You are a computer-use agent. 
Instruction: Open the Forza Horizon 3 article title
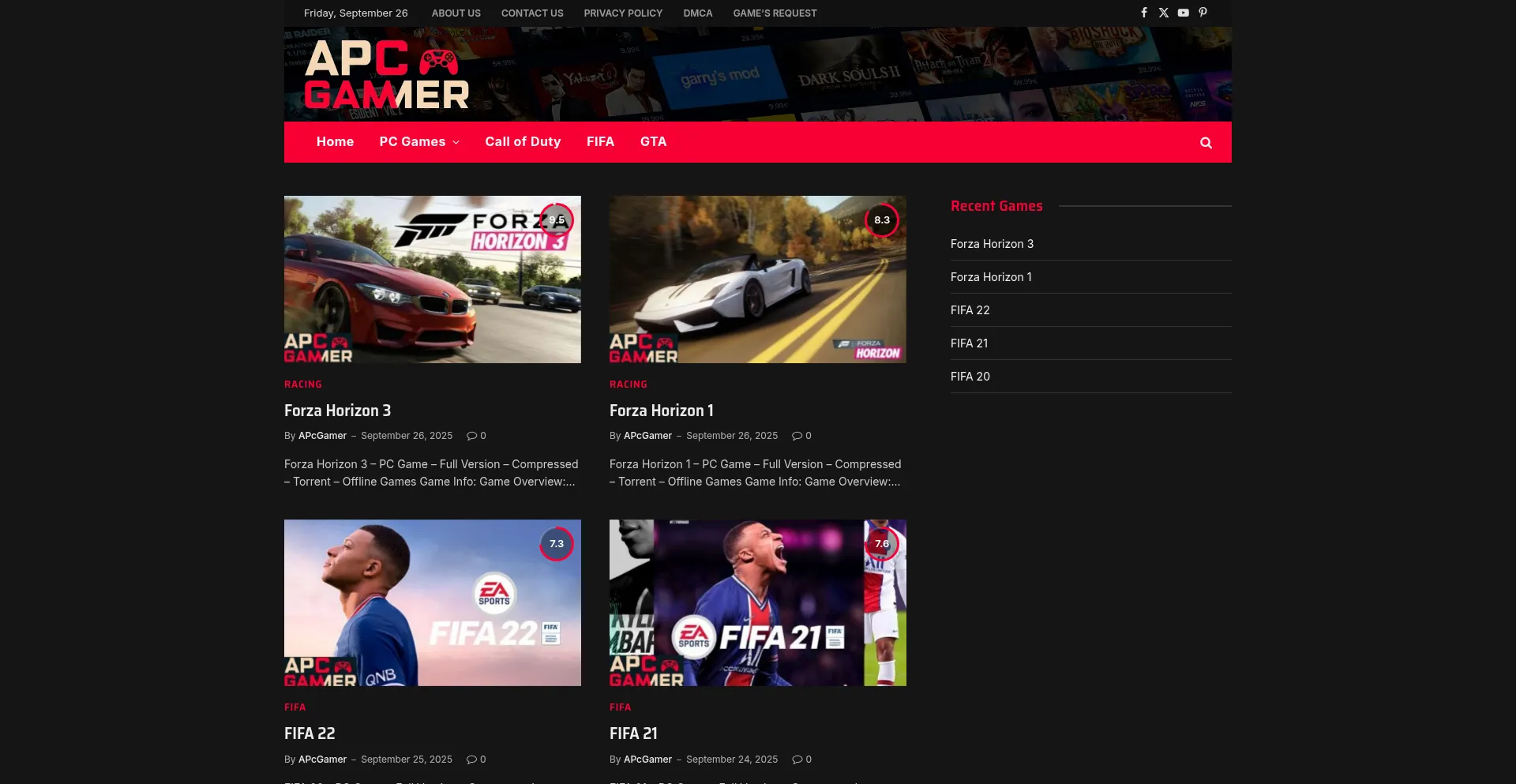coord(337,411)
